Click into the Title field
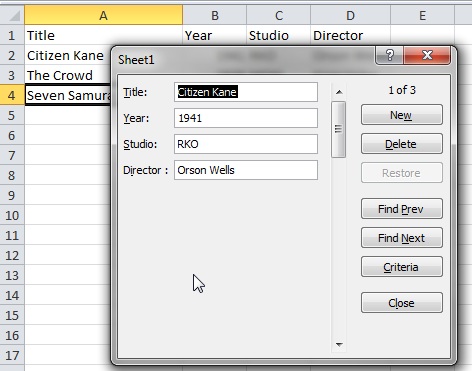Image resolution: width=472 pixels, height=371 pixels. (246, 92)
